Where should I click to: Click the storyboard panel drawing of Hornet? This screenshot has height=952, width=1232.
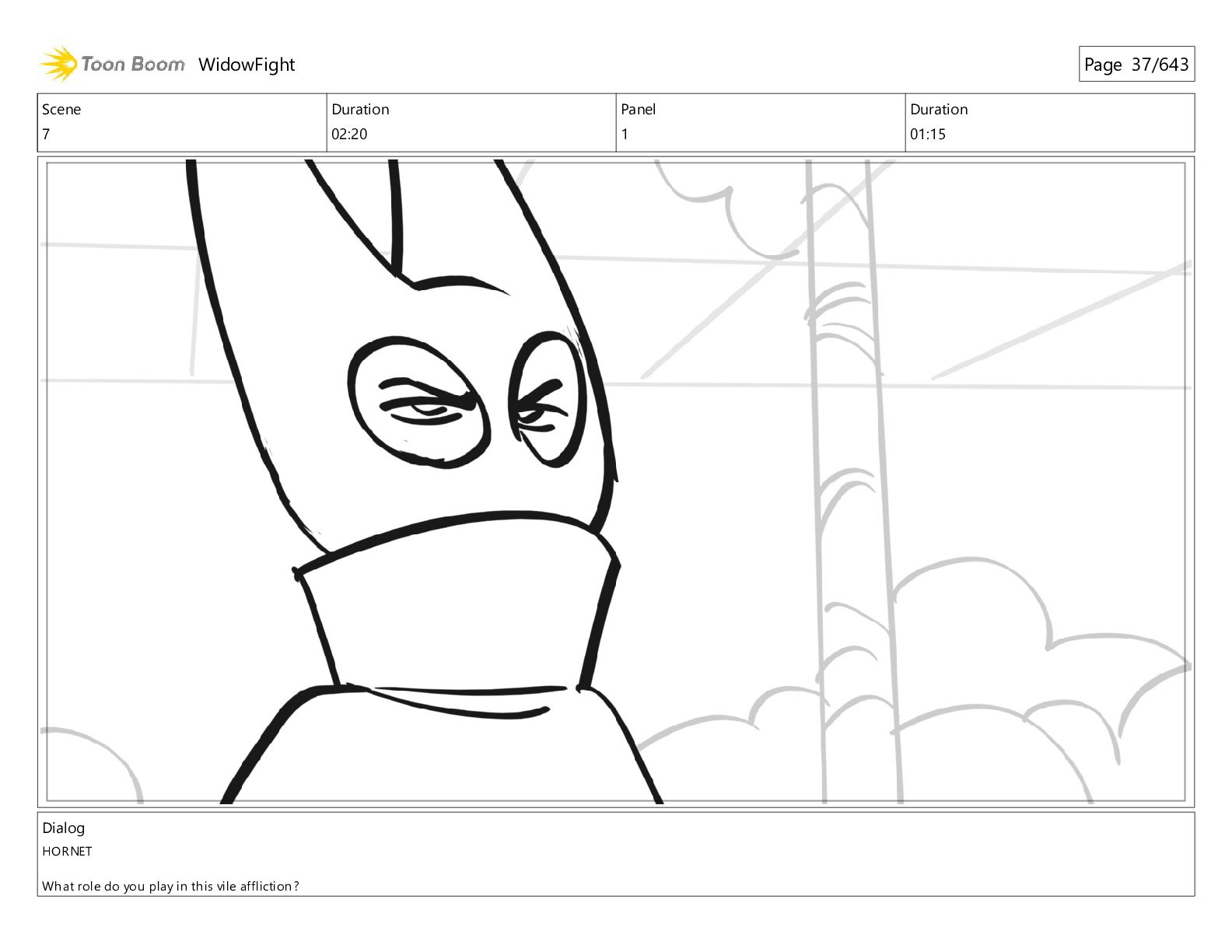coord(616,481)
